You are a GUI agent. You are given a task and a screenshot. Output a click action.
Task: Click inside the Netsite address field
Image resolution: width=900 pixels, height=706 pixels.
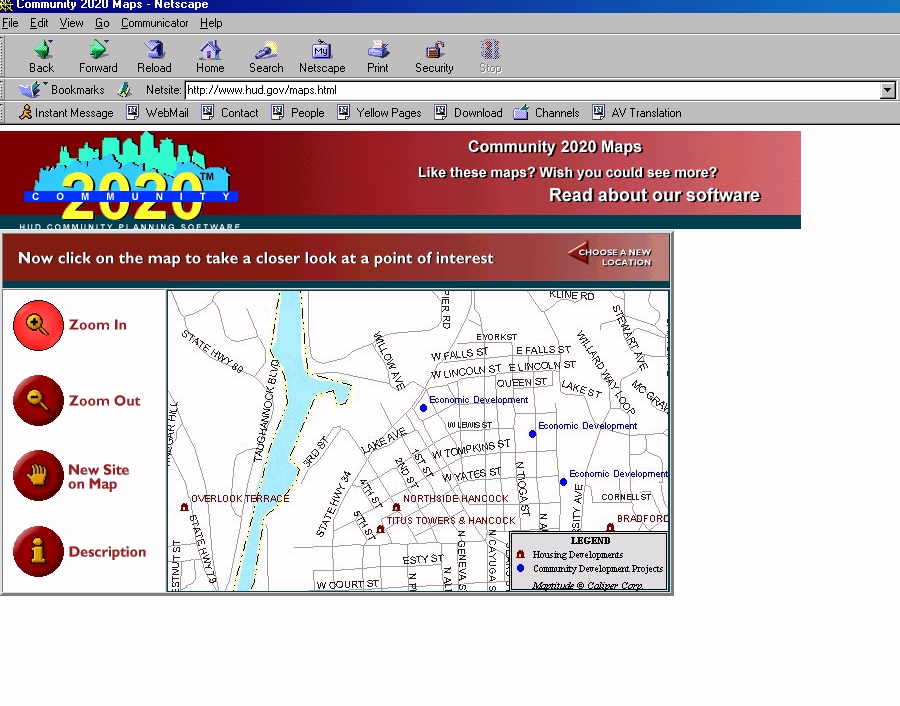tap(530, 91)
